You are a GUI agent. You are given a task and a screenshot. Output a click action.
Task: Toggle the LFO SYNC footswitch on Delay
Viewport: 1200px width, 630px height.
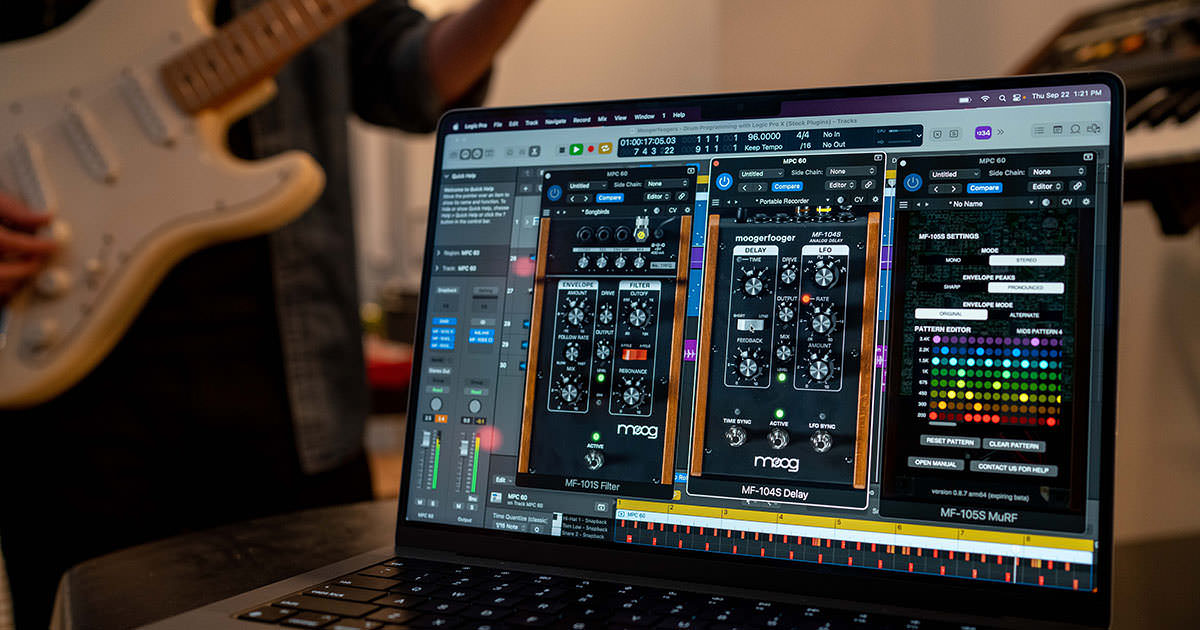pos(821,441)
